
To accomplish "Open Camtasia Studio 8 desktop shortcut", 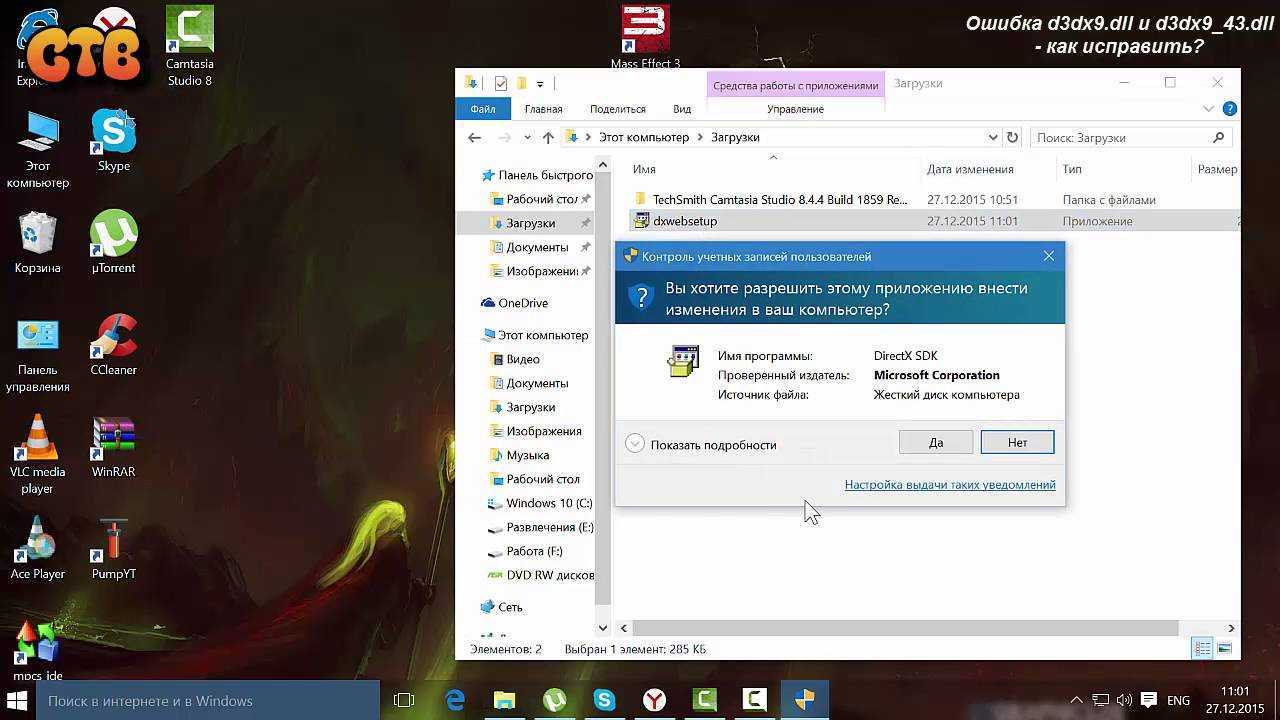I will pyautogui.click(x=189, y=47).
